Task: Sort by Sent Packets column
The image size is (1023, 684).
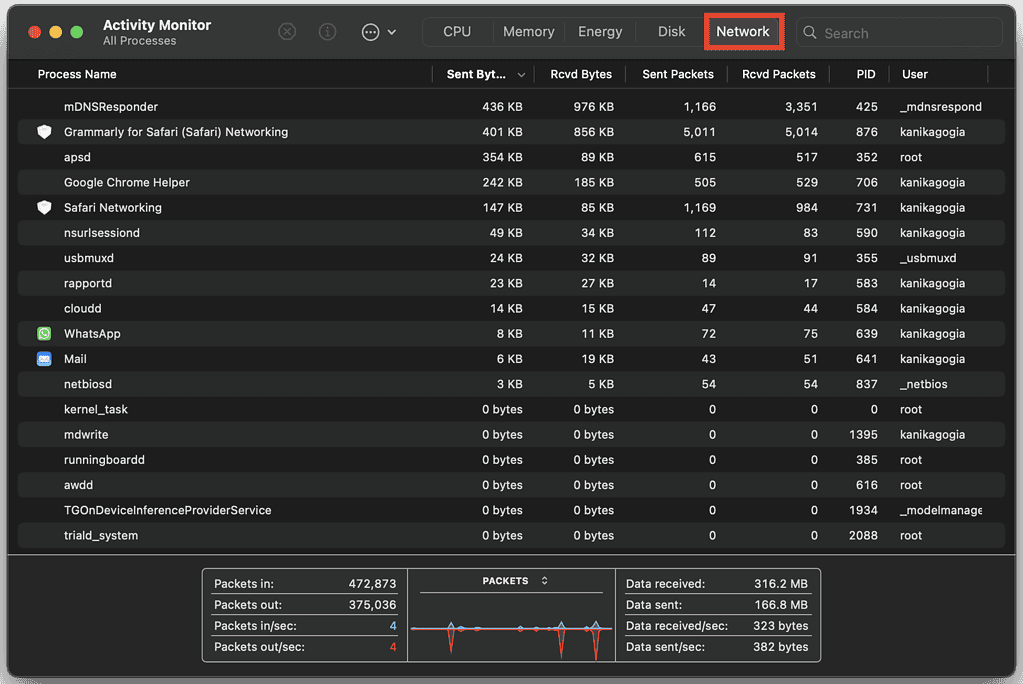Action: [678, 74]
